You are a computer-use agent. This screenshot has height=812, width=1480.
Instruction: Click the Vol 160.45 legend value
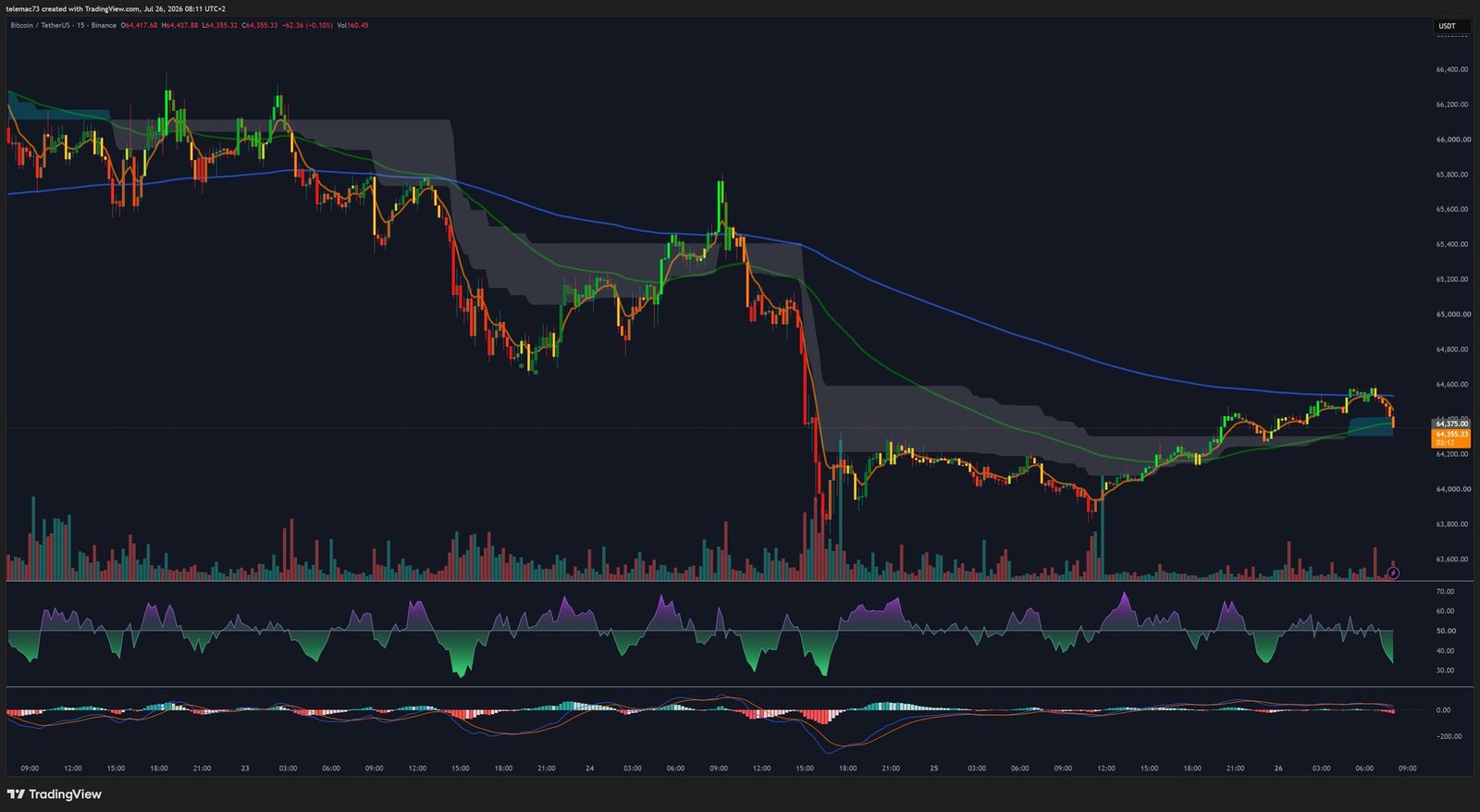coord(352,25)
